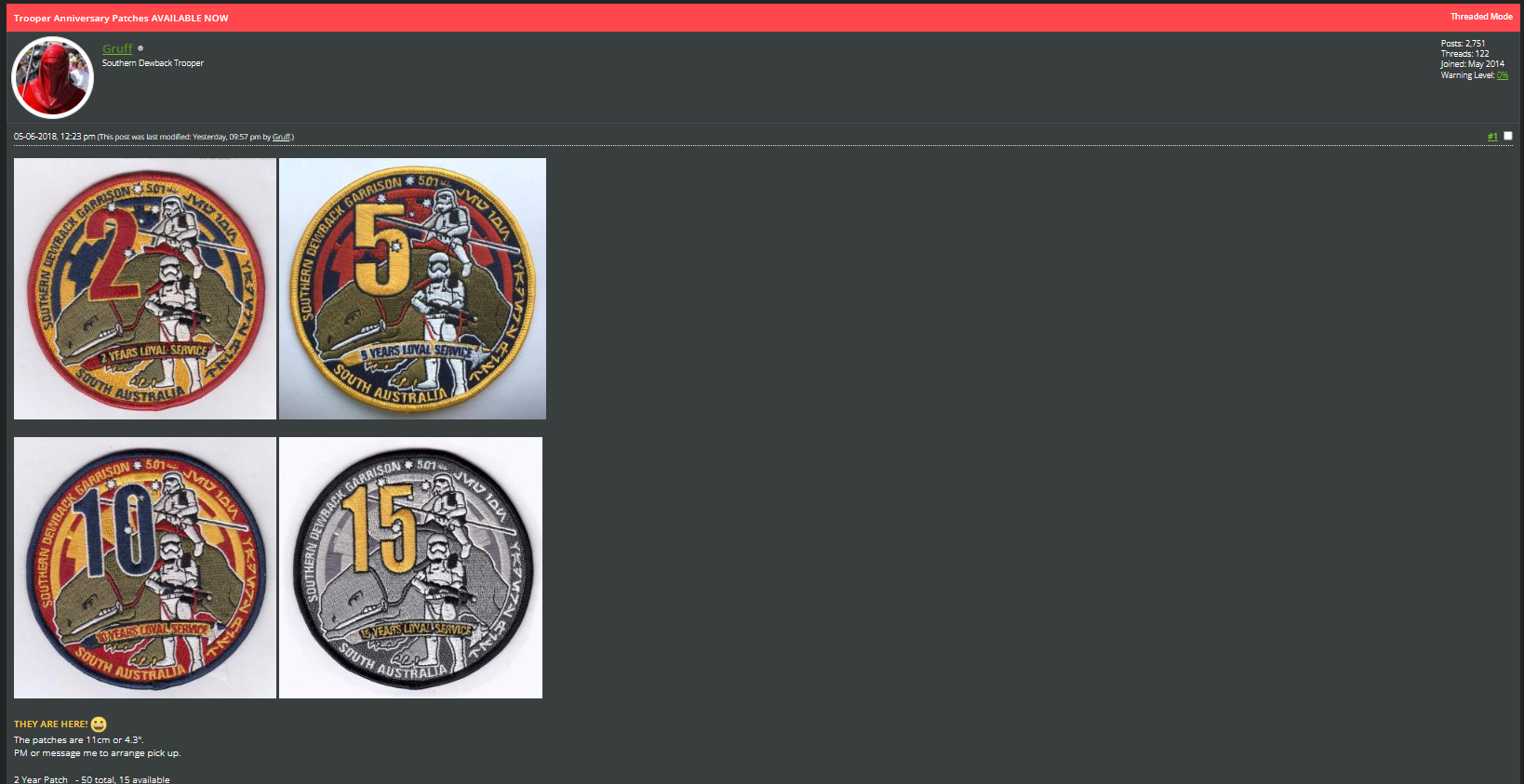Click the post date 05-06-2018, 12:23 pm
1524x784 pixels.
(x=54, y=137)
